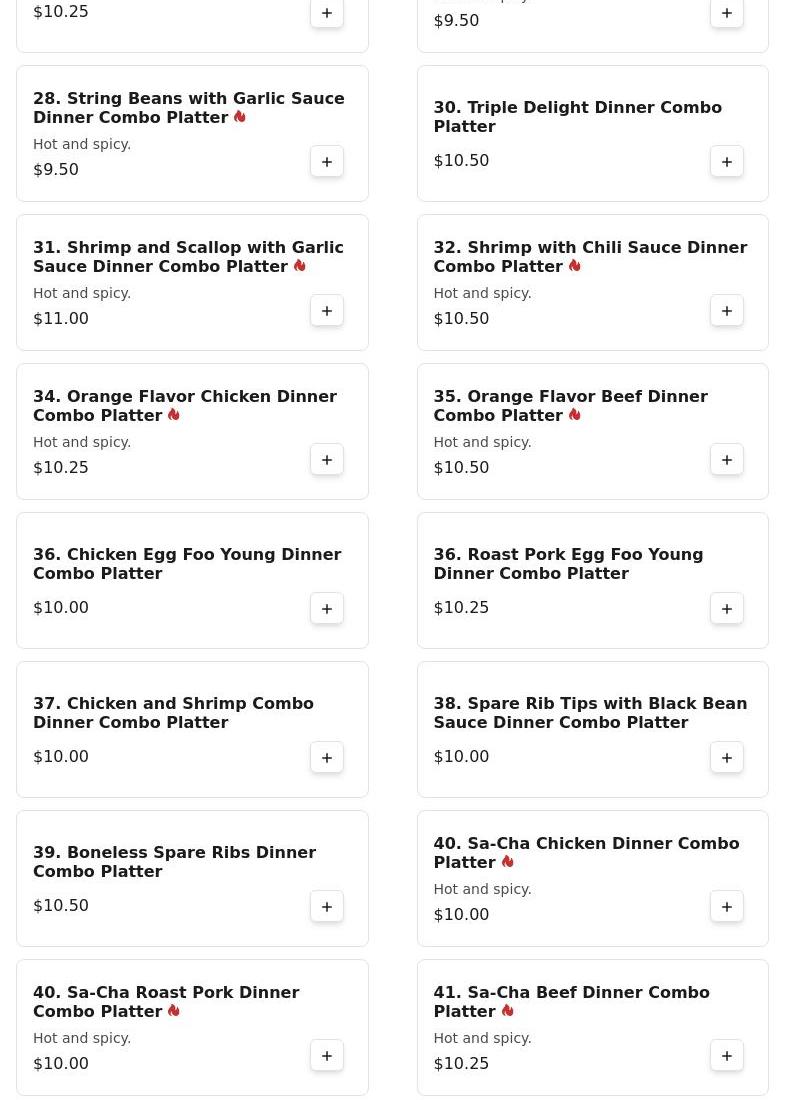Add Sa-Cha Beef Dinner Combo platter
Screen dimensions: 785x1100
727,1056
